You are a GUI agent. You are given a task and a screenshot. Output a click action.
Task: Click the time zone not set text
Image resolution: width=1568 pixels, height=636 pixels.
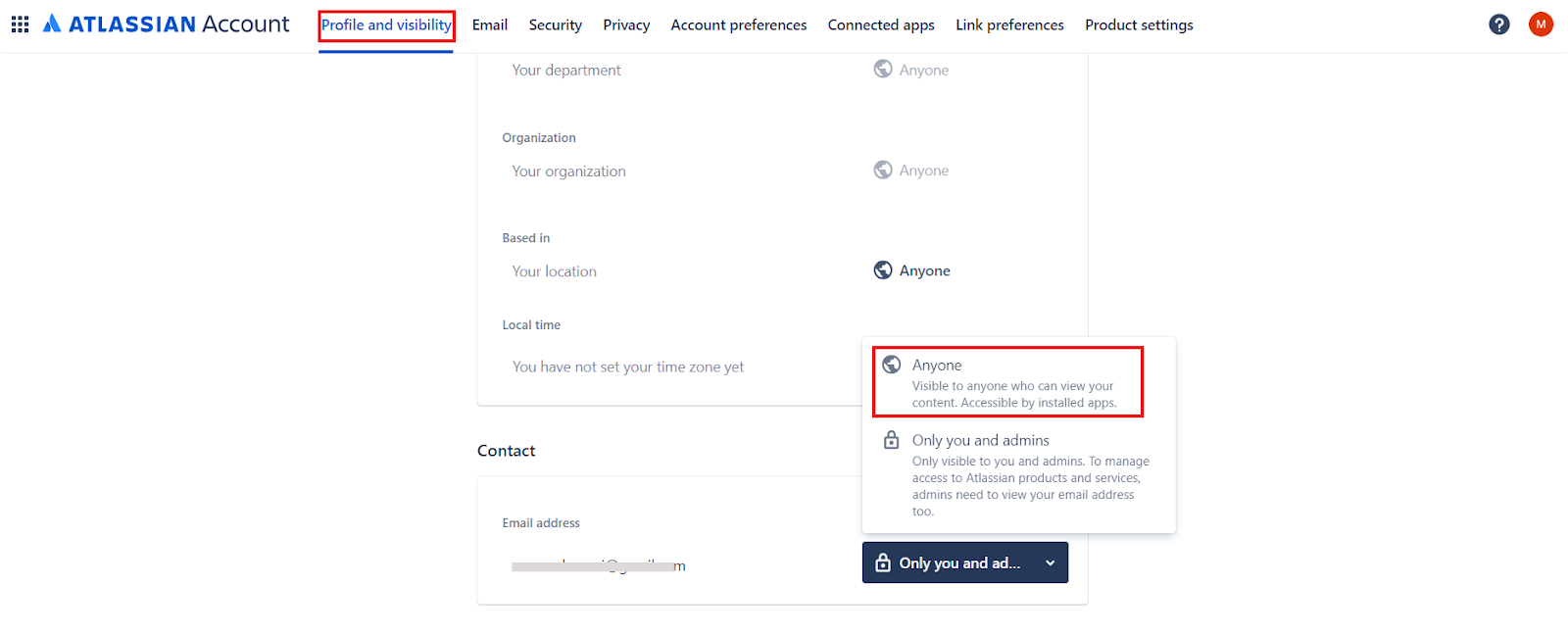coord(628,367)
